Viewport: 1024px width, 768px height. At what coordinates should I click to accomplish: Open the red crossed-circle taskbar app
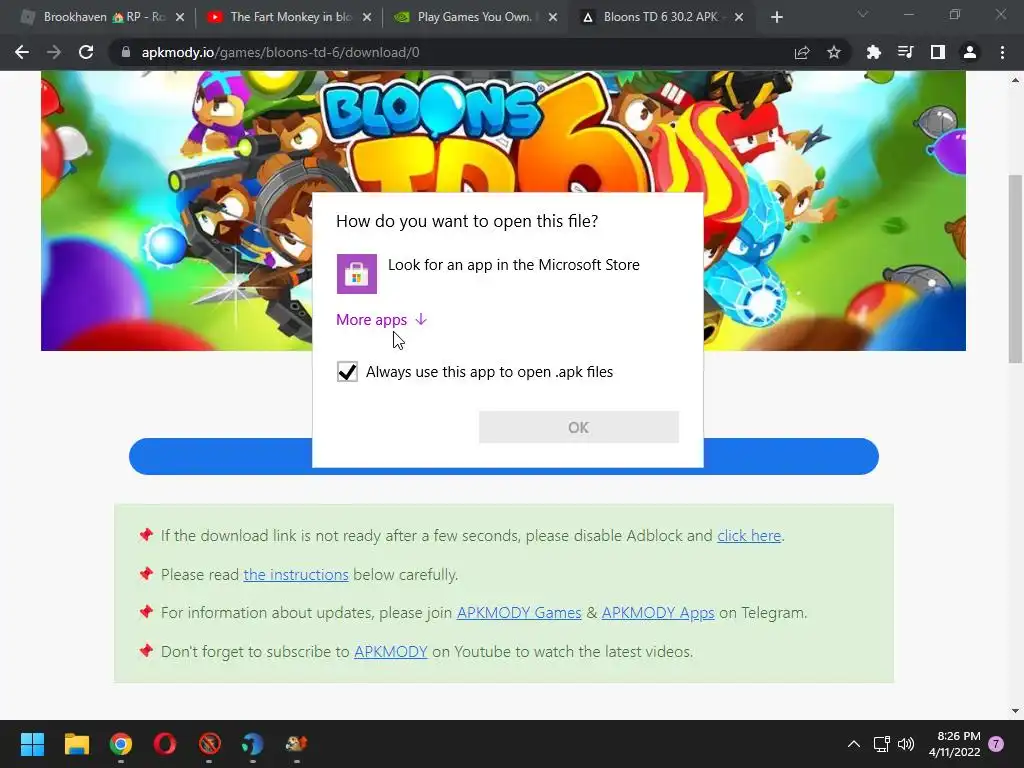point(210,744)
